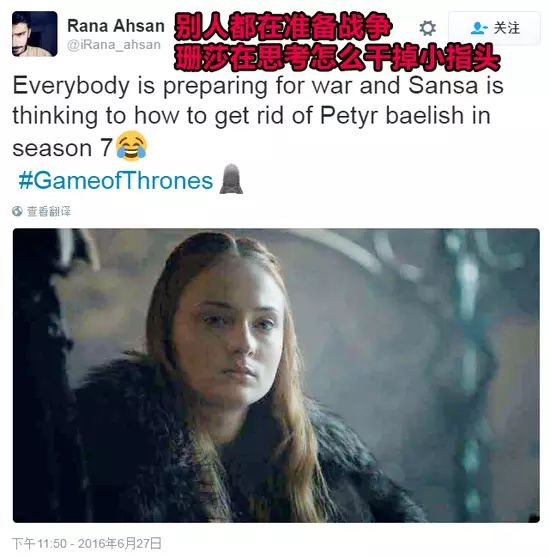550x558 pixels.
Task: Click the "season 7" text
Action: (63, 148)
